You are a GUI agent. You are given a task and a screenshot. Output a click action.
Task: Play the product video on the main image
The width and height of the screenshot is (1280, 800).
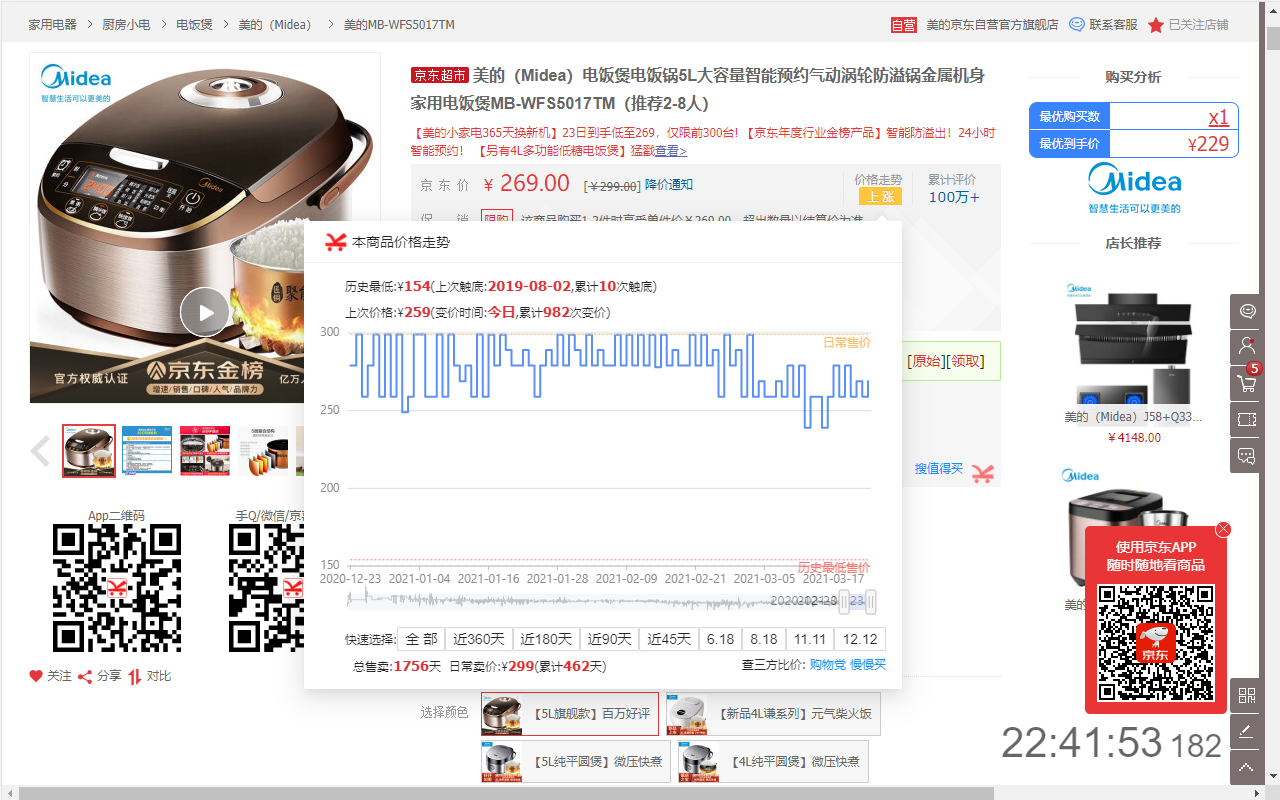[204, 311]
